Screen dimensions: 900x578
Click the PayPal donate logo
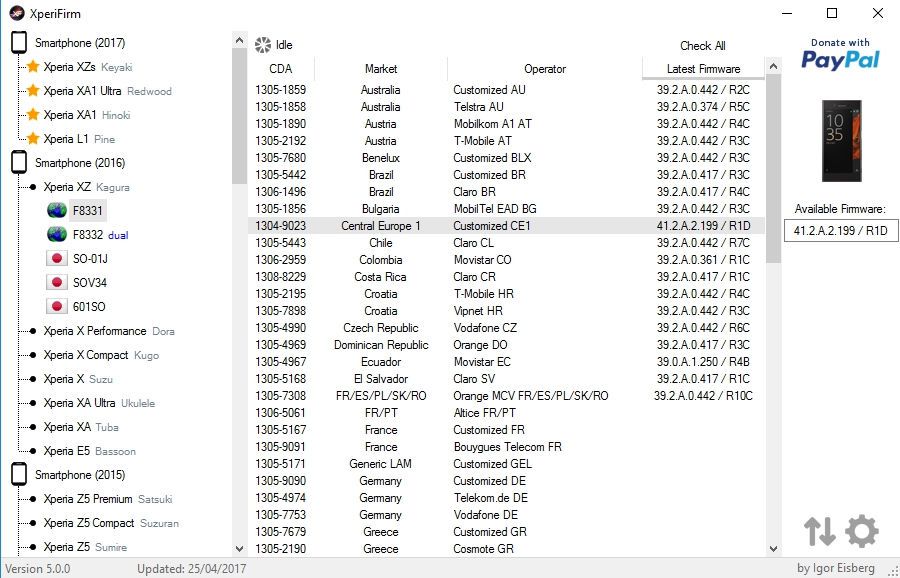(x=840, y=55)
